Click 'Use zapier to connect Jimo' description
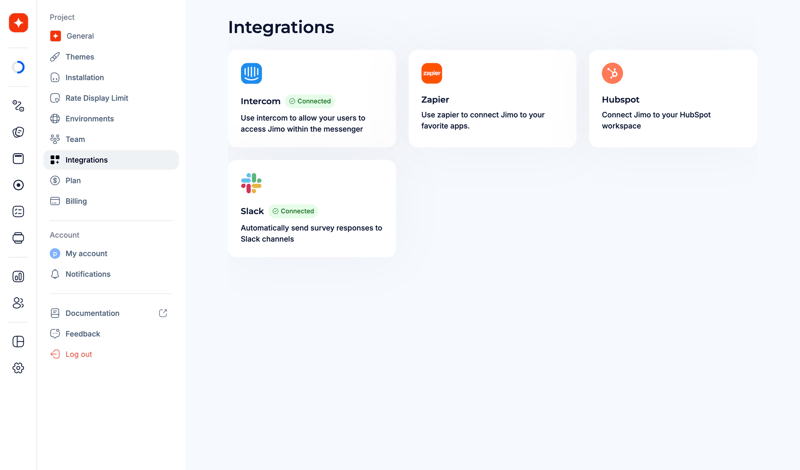 [x=483, y=120]
